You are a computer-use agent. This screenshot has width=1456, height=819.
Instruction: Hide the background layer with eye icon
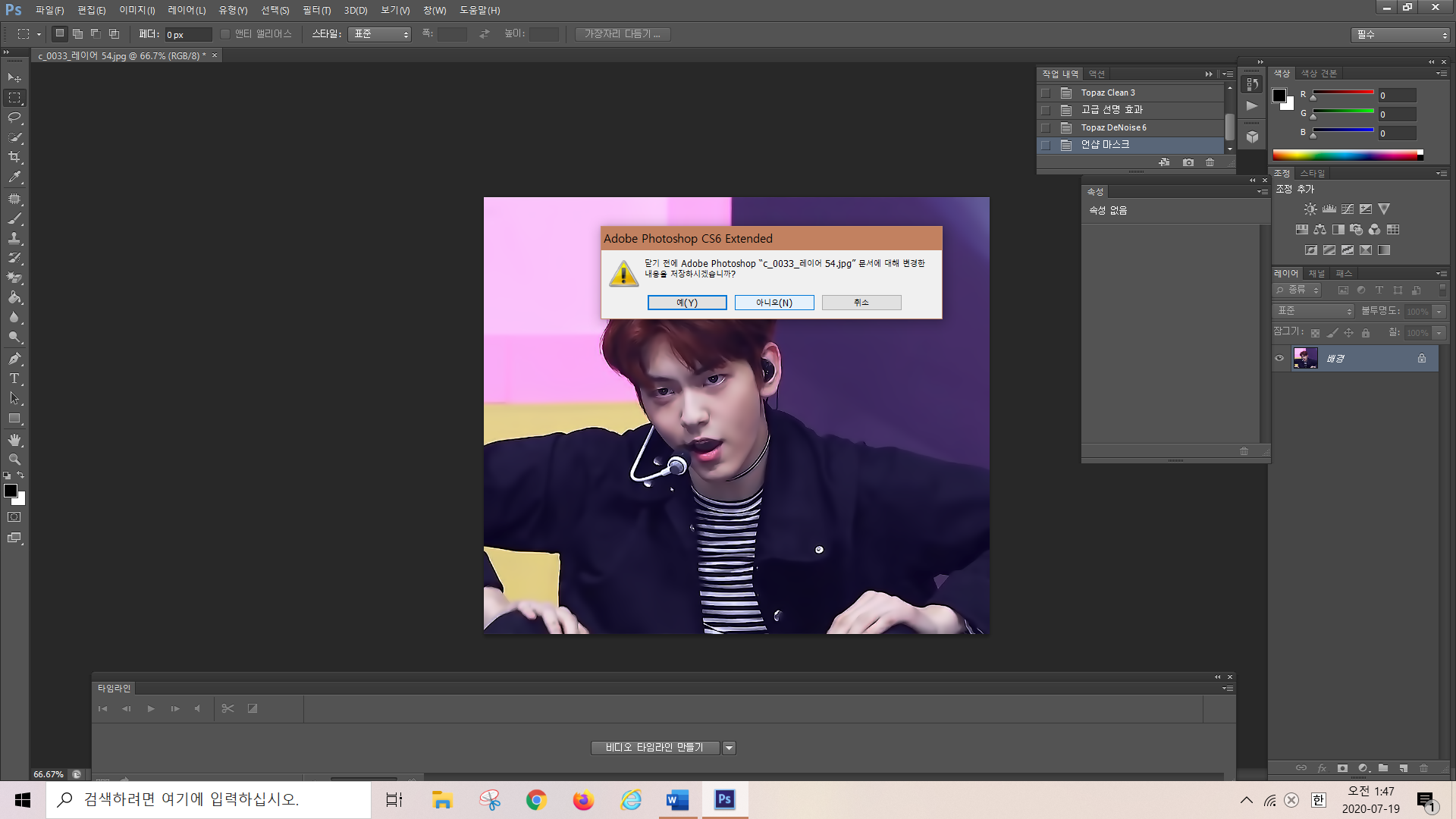pyautogui.click(x=1279, y=359)
